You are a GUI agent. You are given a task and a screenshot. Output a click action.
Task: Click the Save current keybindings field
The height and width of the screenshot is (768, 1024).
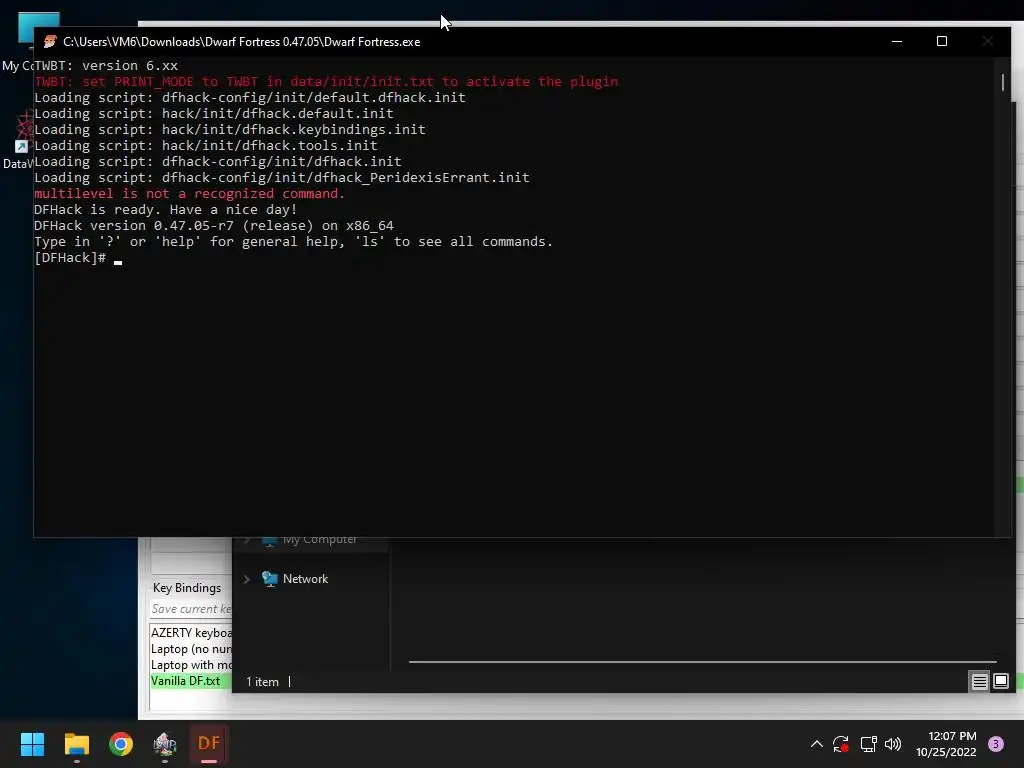pyautogui.click(x=190, y=609)
